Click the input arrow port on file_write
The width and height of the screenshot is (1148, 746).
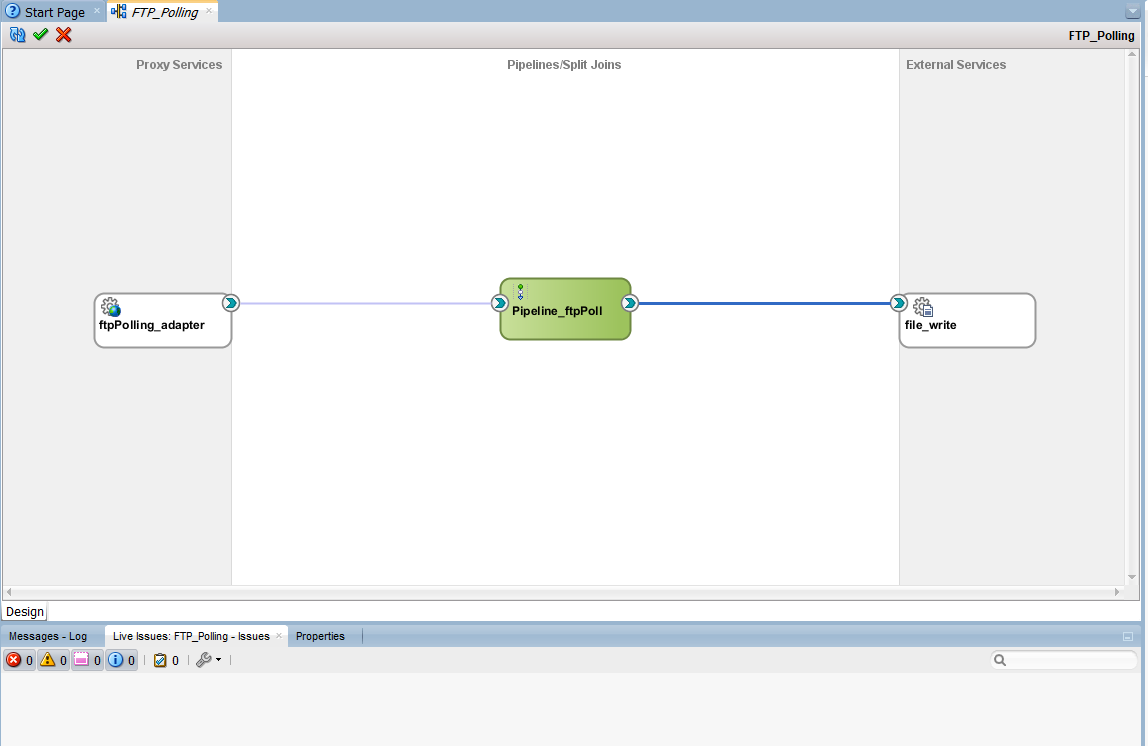[x=899, y=303]
